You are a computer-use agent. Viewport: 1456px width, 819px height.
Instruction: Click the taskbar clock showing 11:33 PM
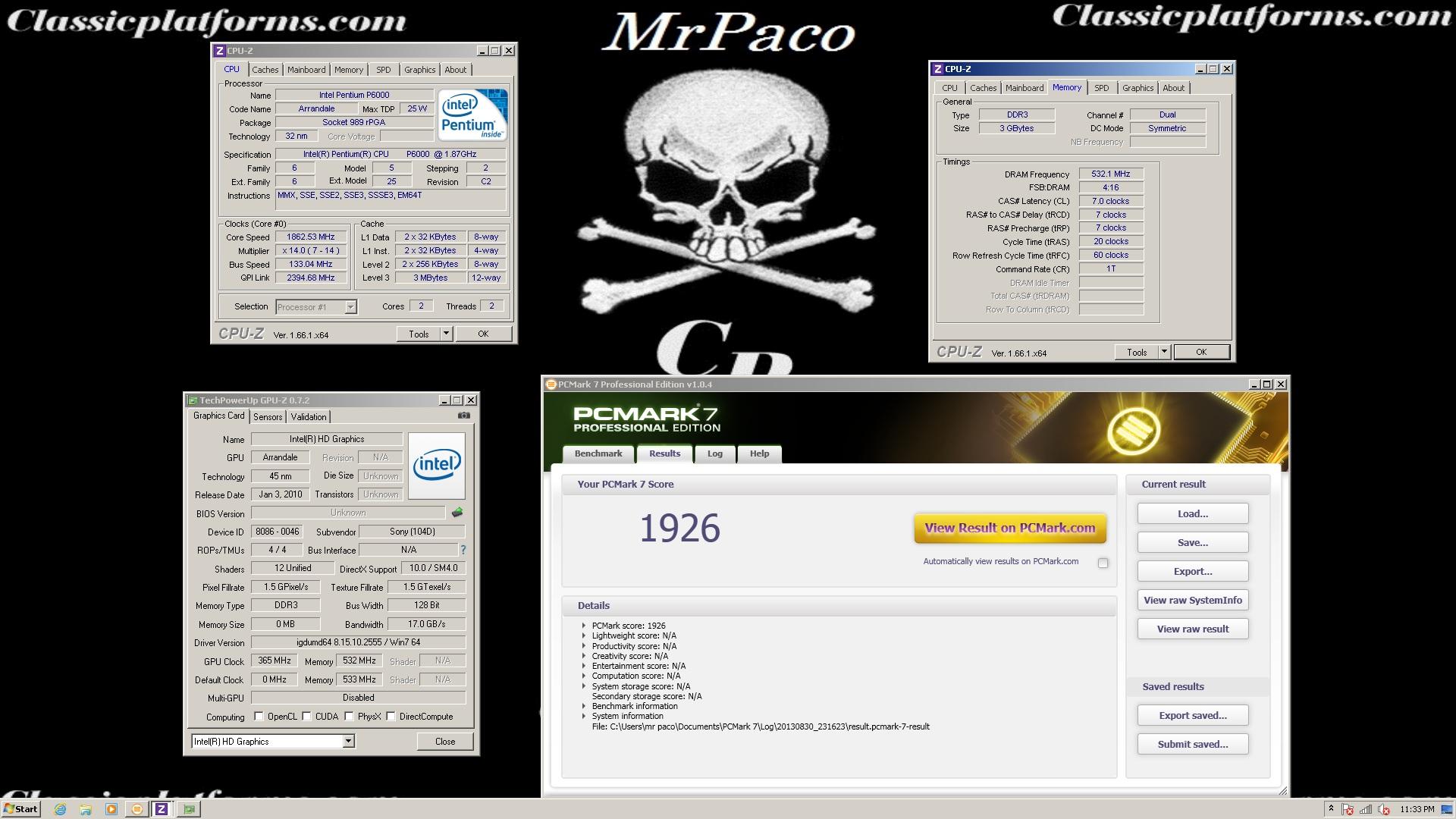coord(1417,809)
